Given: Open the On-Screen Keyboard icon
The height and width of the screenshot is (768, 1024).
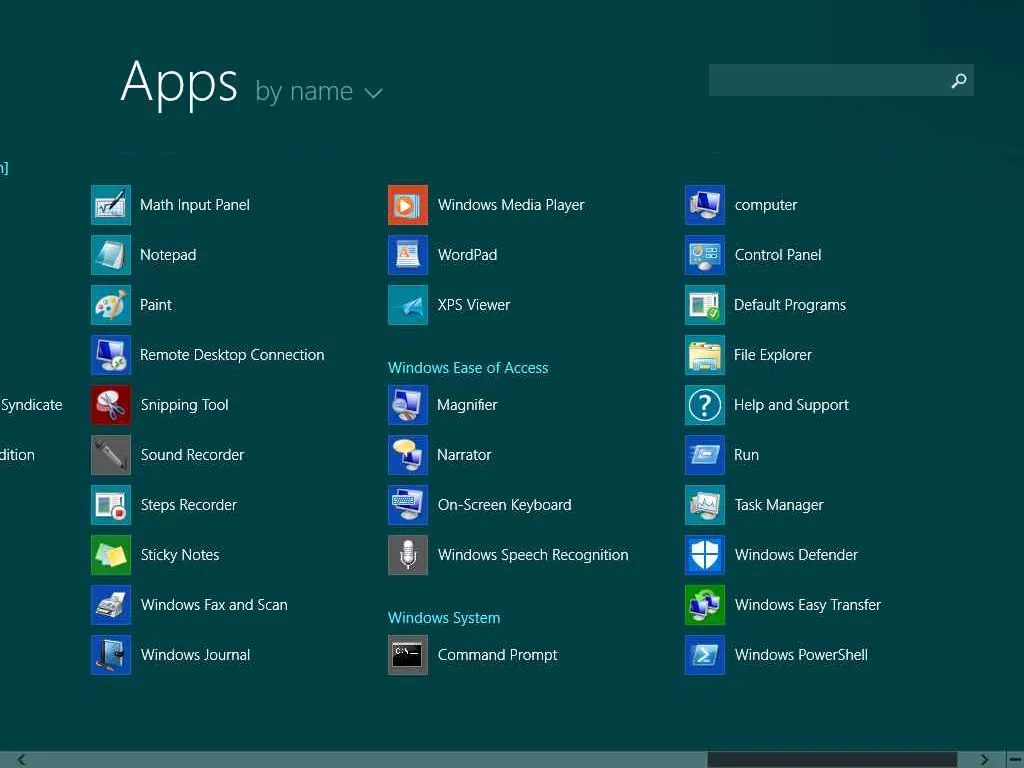Looking at the screenshot, I should click(408, 505).
